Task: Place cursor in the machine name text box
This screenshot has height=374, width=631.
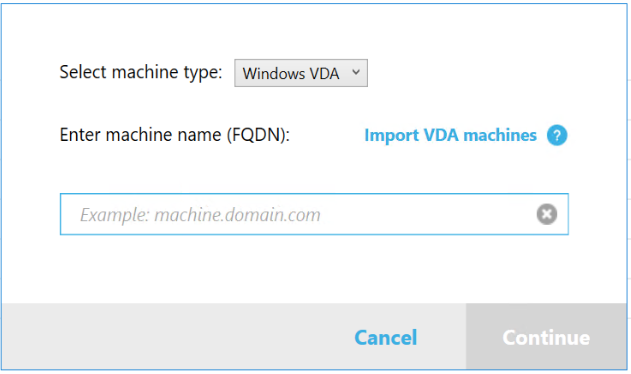Action: (314, 214)
